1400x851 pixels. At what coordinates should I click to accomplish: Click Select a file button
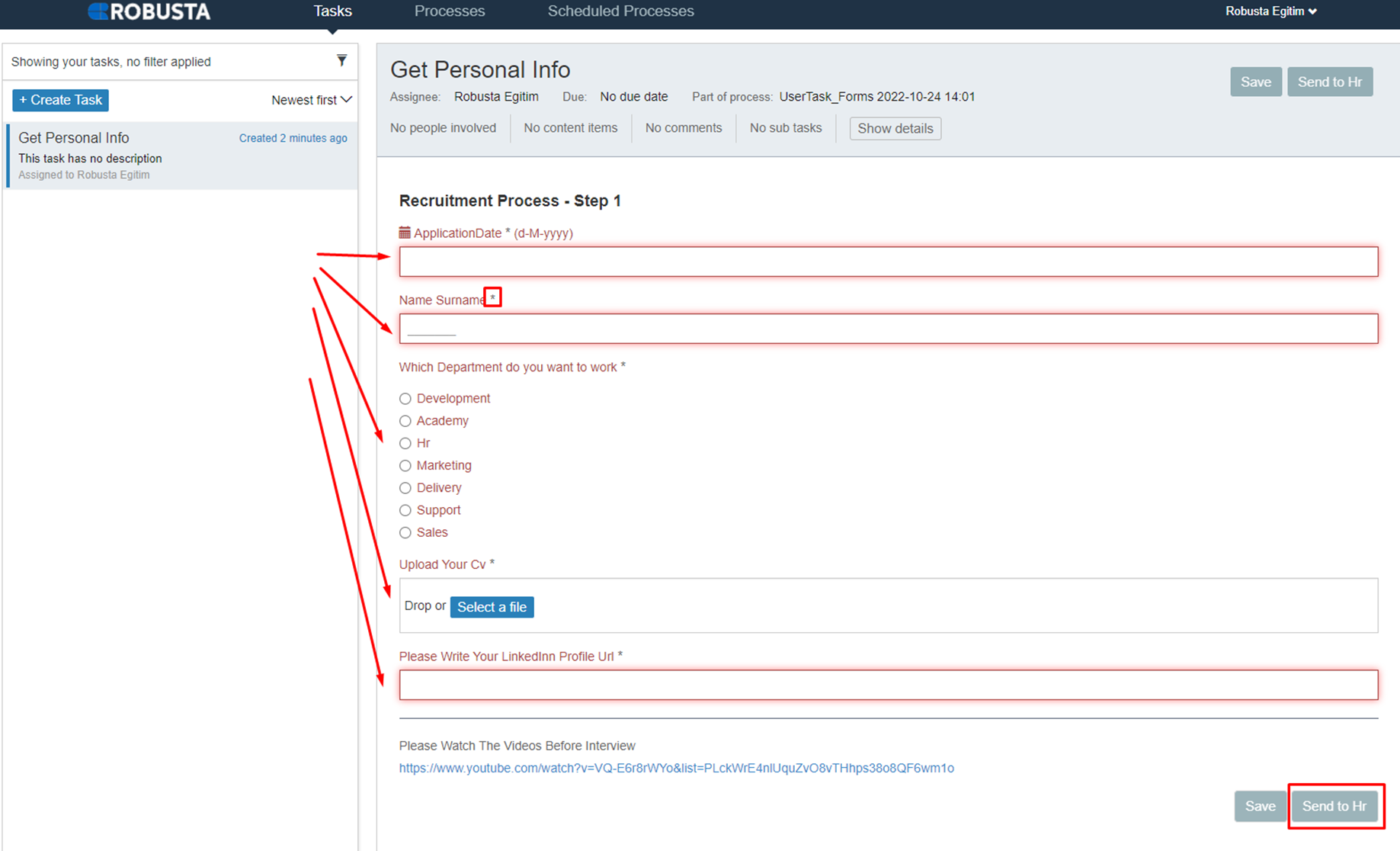point(492,607)
